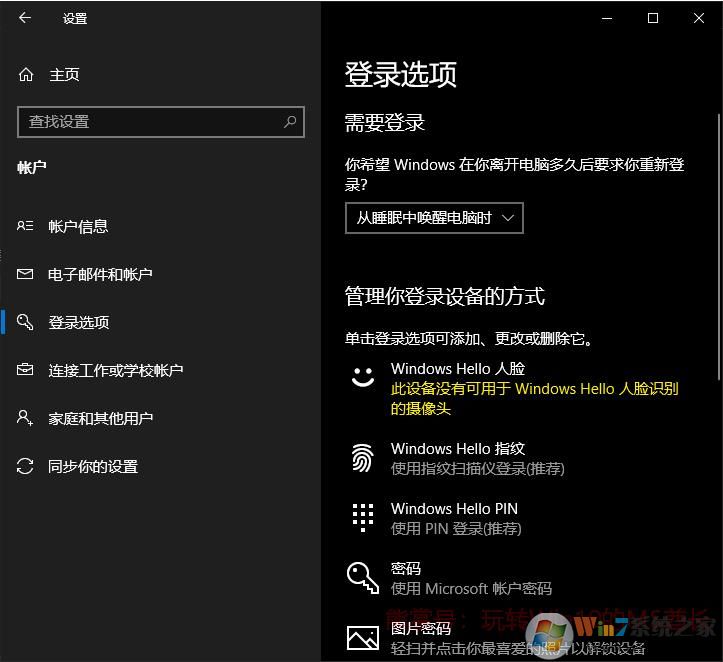Click the 管理你登录设备的方式 heading
723x662 pixels.
click(444, 296)
